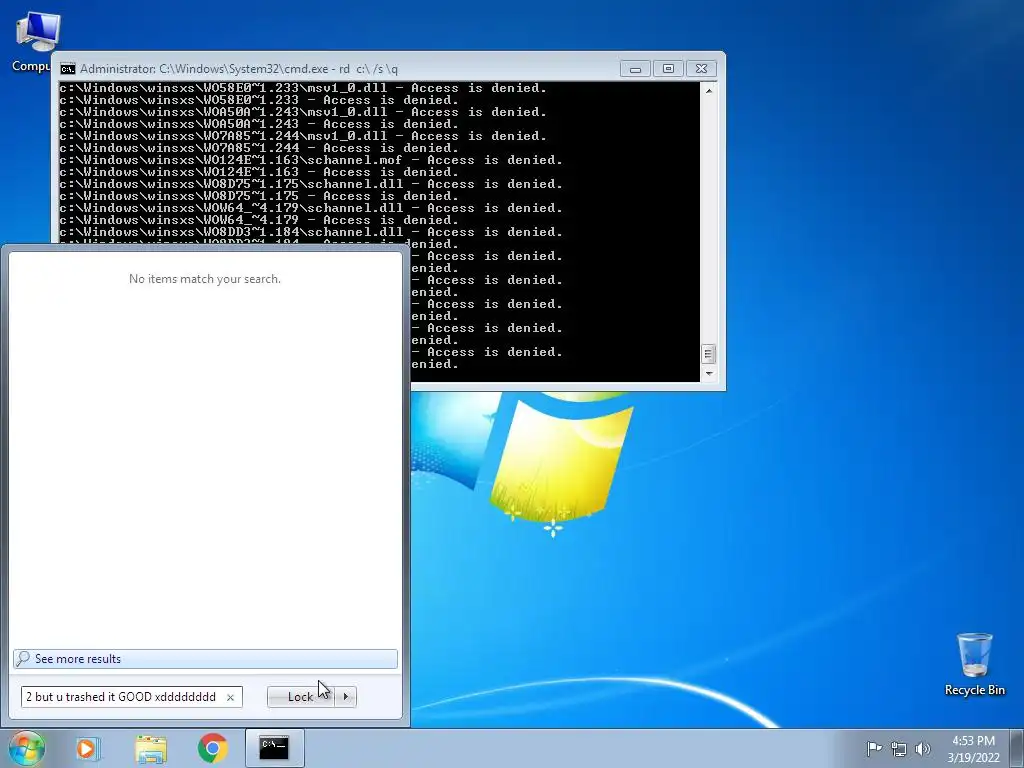Click the cmd window title bar icon

pos(67,69)
